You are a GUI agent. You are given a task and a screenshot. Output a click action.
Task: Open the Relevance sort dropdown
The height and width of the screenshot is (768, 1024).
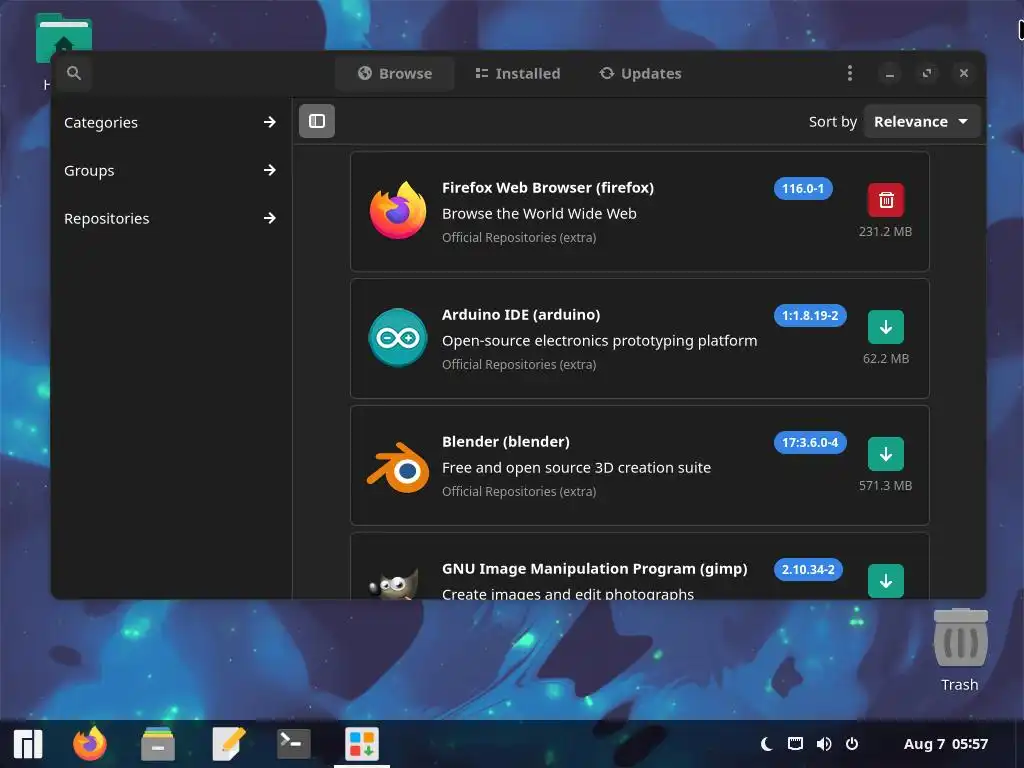(921, 121)
